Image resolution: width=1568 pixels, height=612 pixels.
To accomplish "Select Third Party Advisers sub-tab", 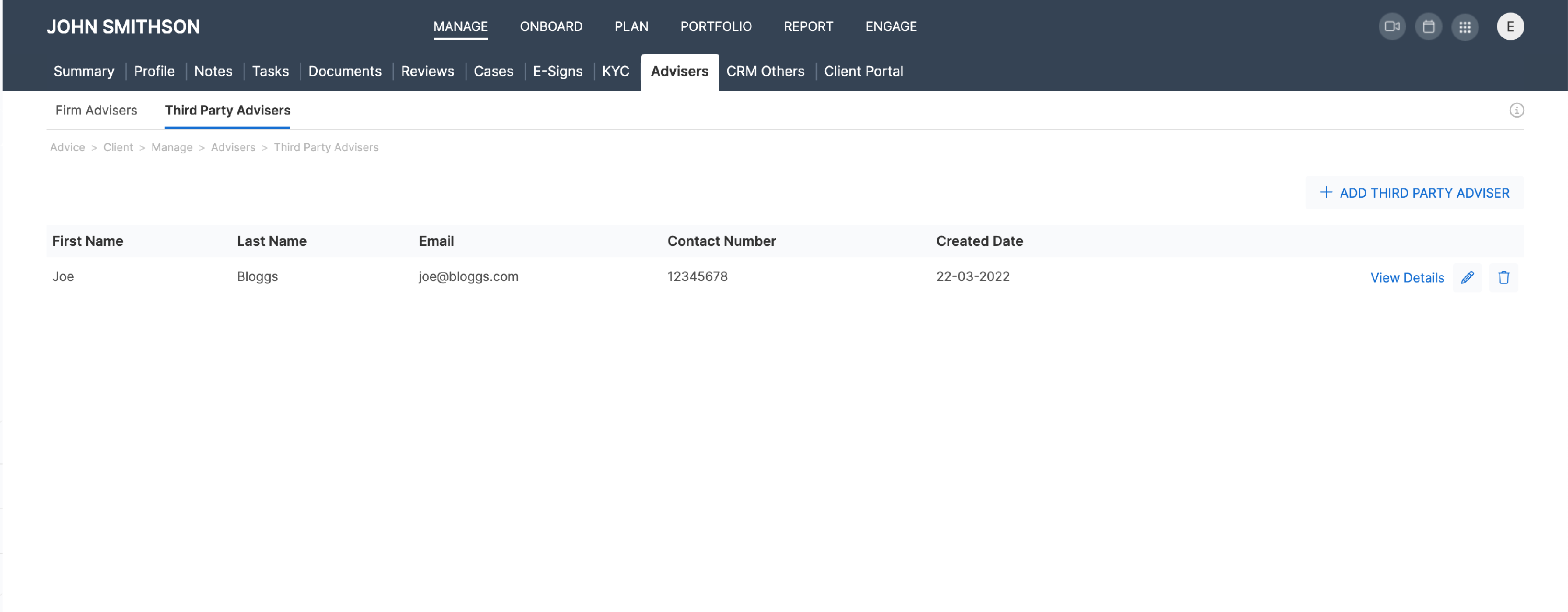I will 227,110.
